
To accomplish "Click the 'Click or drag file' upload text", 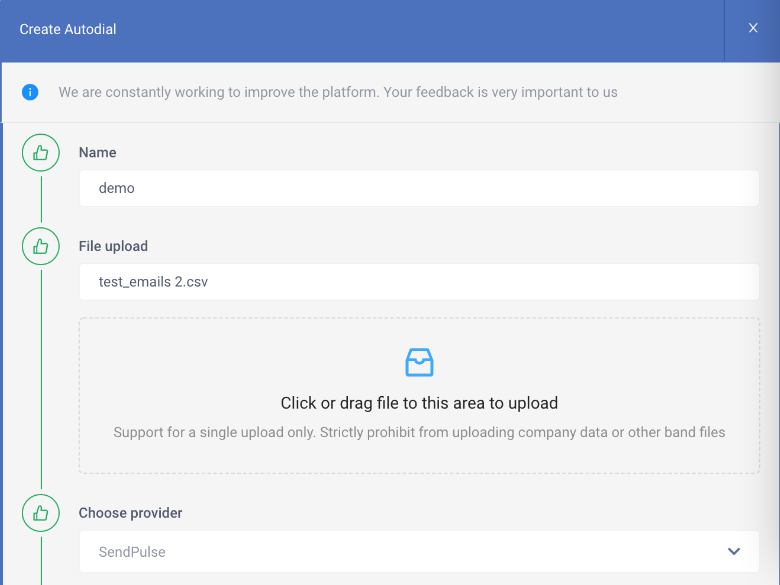I will coord(419,403).
